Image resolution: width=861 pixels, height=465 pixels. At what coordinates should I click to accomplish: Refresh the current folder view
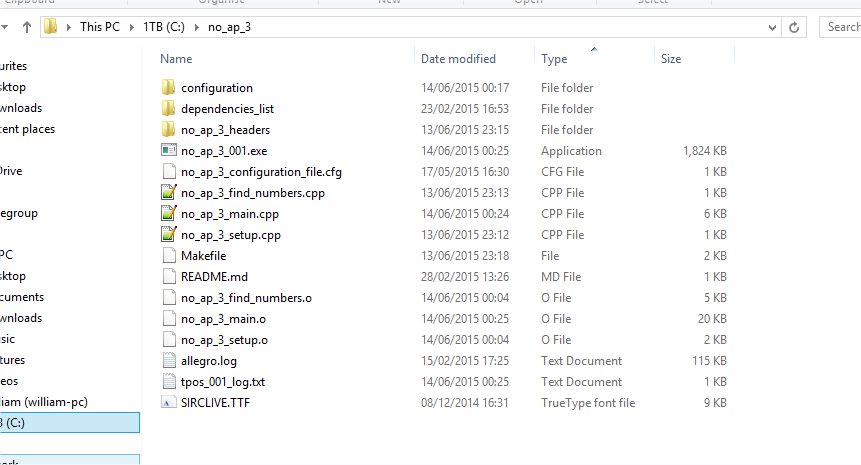[x=794, y=27]
